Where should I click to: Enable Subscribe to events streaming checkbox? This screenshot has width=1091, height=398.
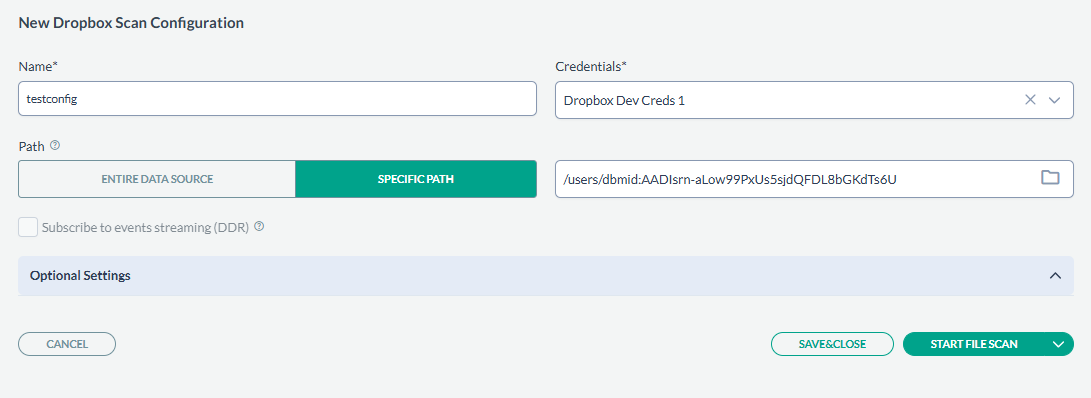point(28,227)
